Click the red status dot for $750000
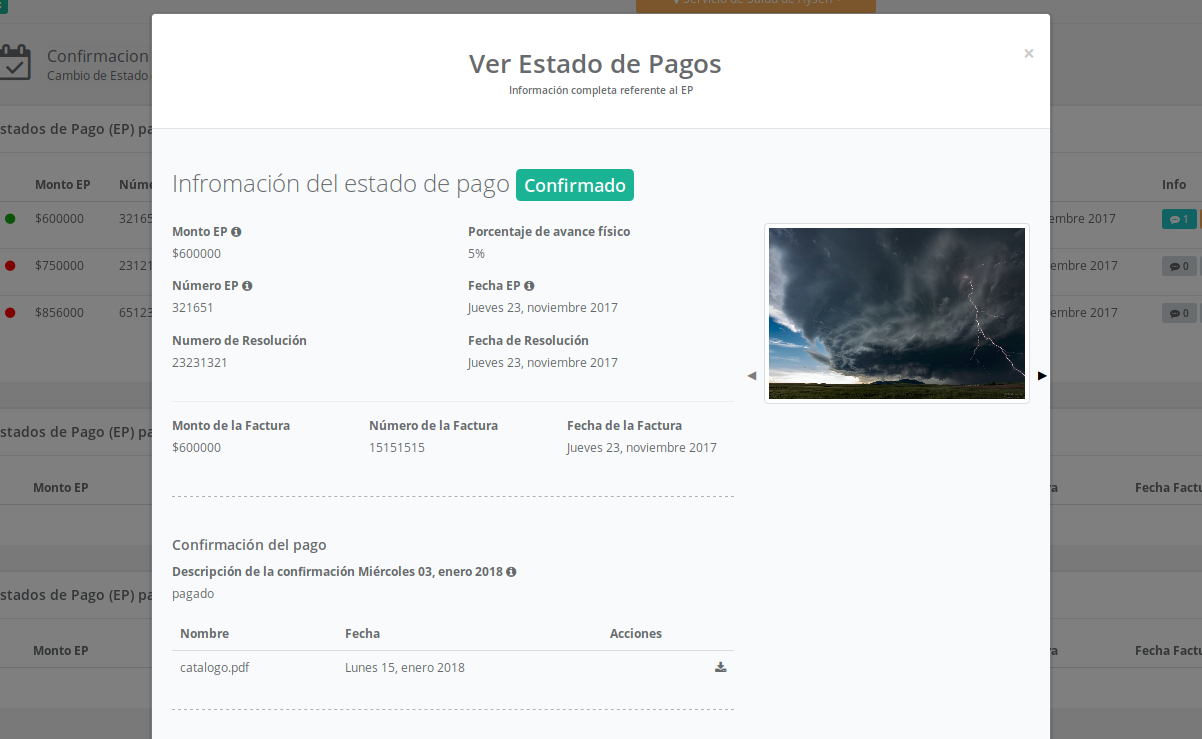 click(x=10, y=266)
